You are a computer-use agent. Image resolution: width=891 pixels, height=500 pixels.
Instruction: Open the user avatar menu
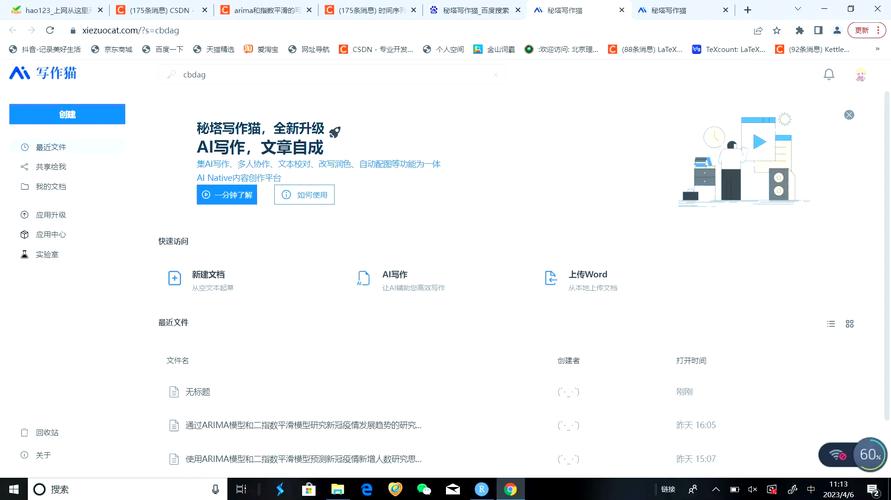(x=861, y=74)
